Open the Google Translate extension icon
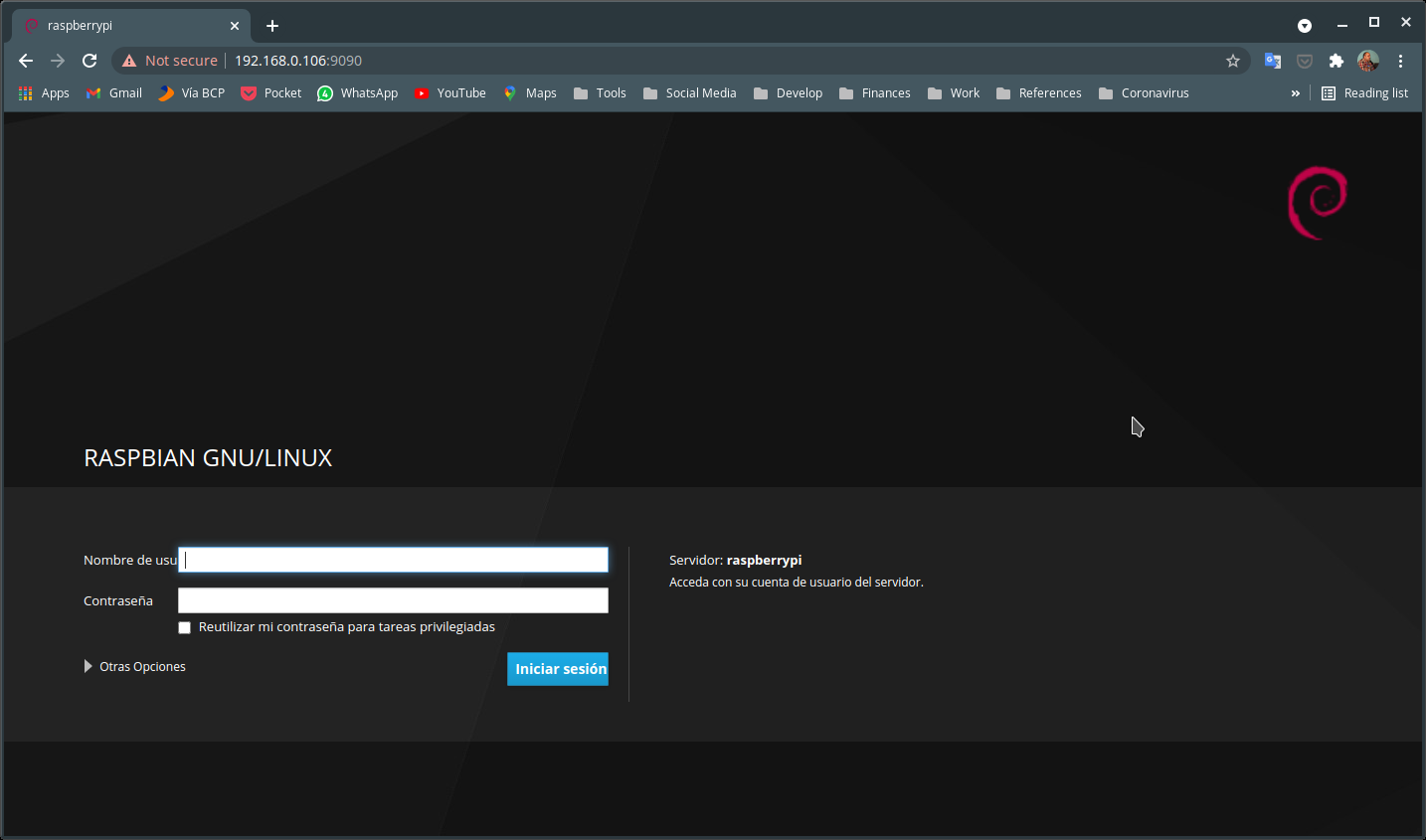The width and height of the screenshot is (1426, 840). (1273, 61)
